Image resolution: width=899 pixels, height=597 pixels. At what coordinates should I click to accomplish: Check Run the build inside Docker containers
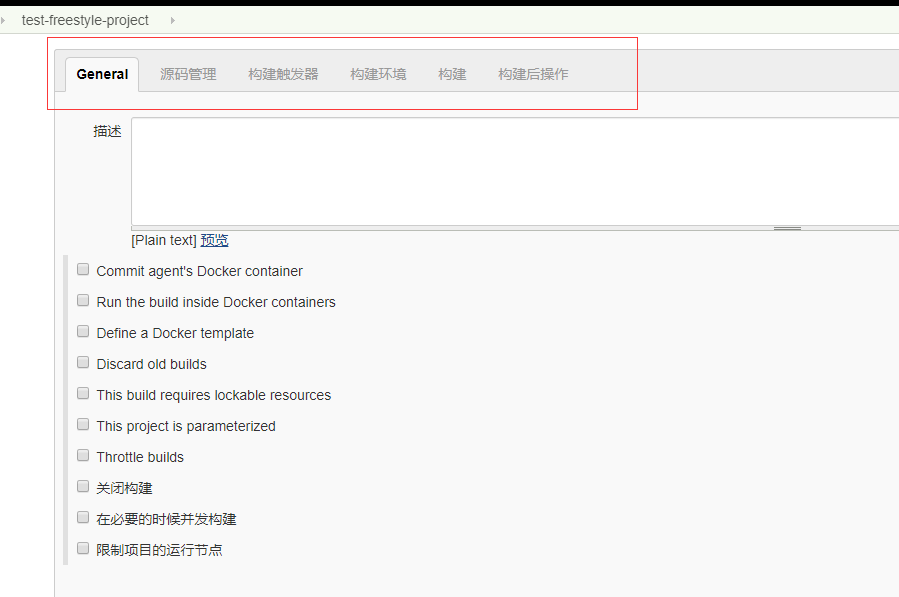[x=83, y=301]
